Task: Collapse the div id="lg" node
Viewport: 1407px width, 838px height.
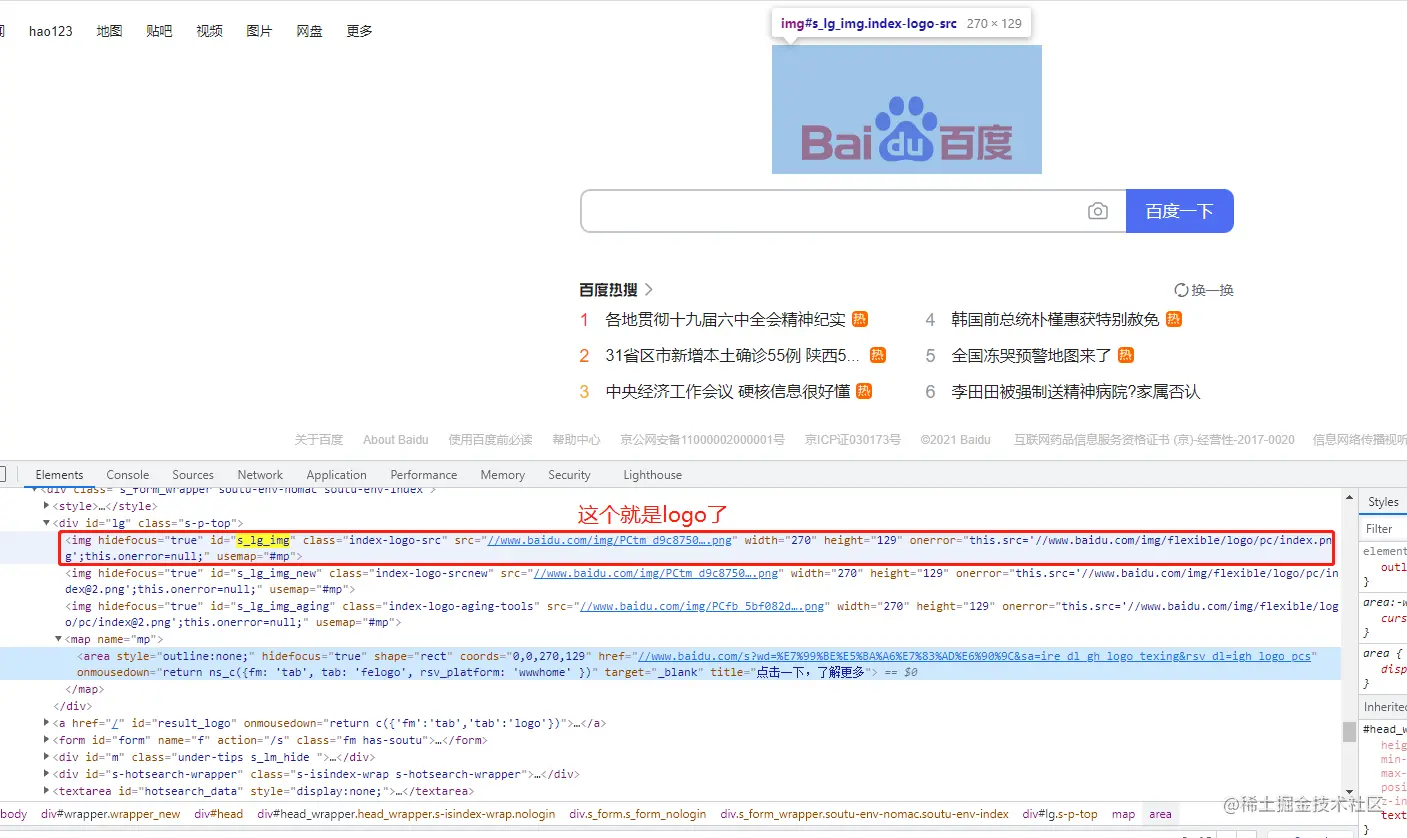Action: pos(46,523)
